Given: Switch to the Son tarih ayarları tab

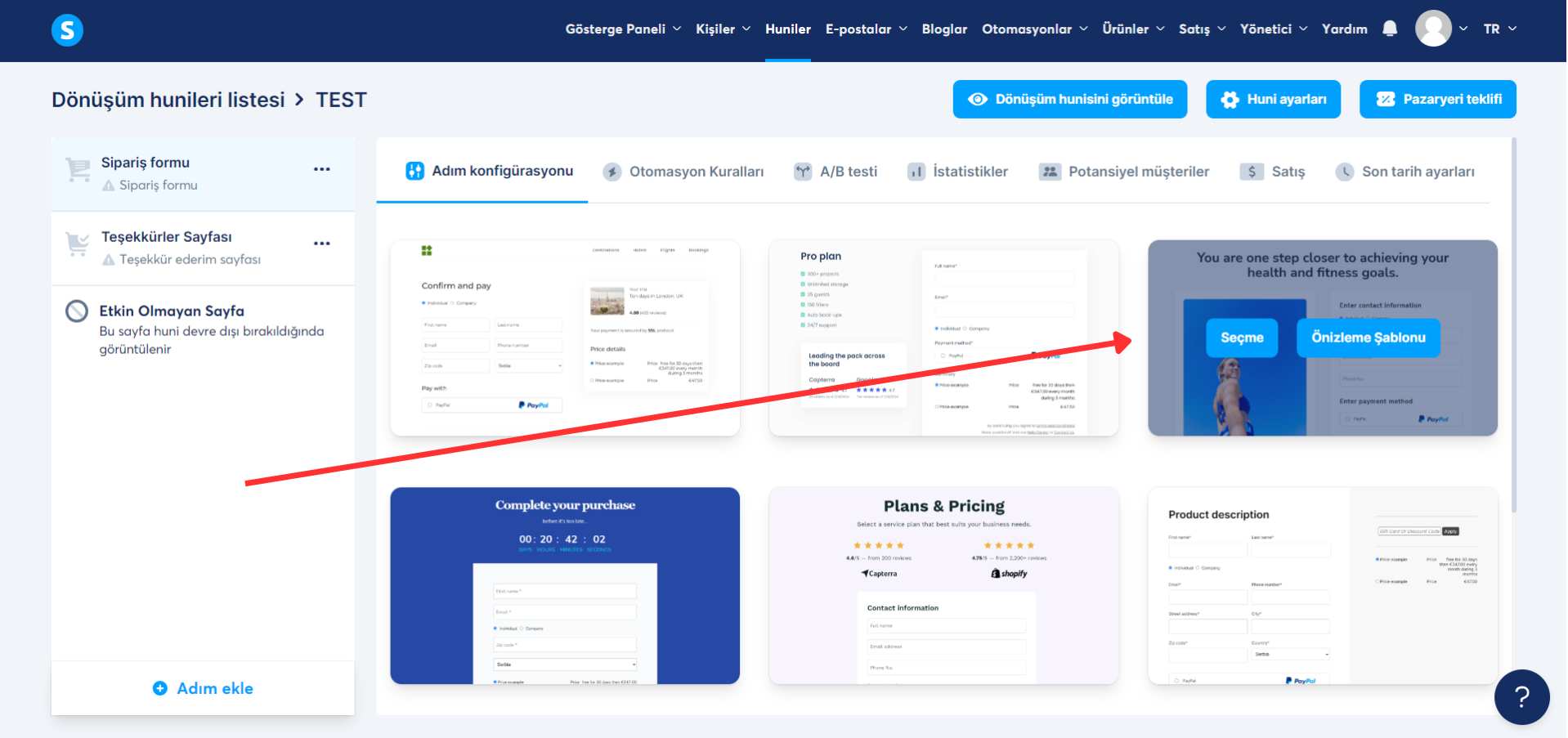Looking at the screenshot, I should 1405,172.
